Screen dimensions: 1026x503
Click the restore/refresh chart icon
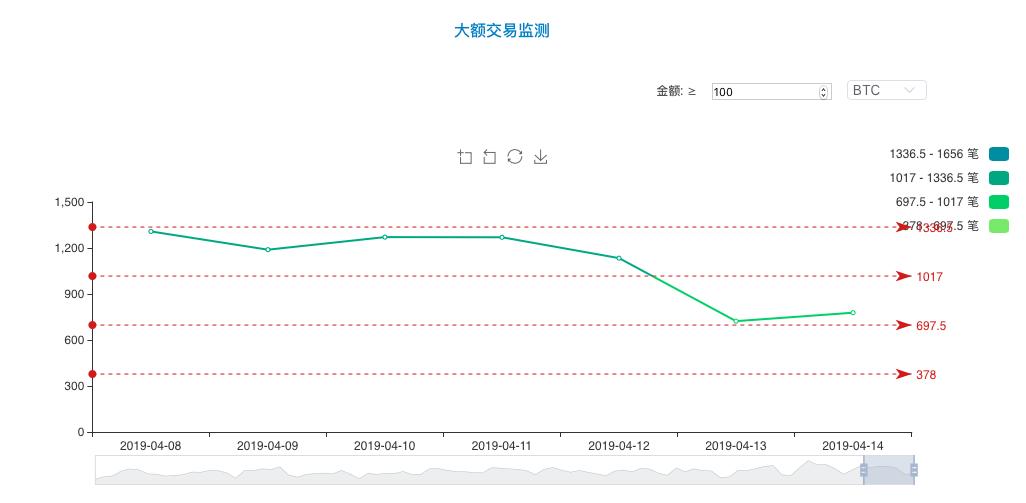(x=515, y=157)
